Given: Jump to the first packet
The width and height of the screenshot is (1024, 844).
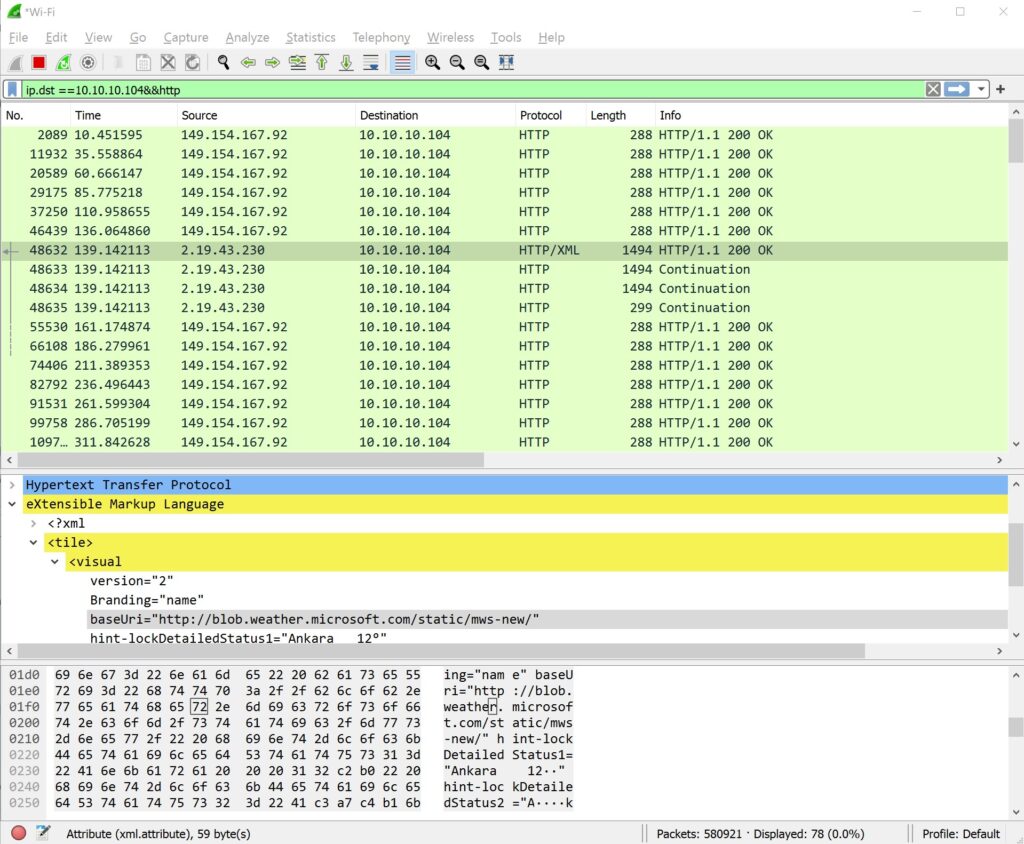Looking at the screenshot, I should tap(322, 63).
